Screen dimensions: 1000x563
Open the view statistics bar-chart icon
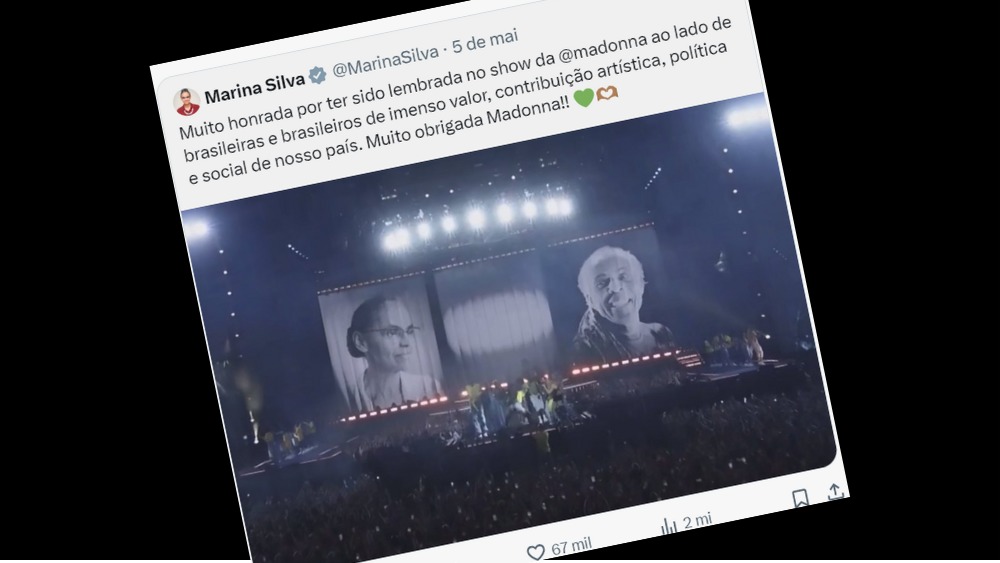[x=668, y=527]
